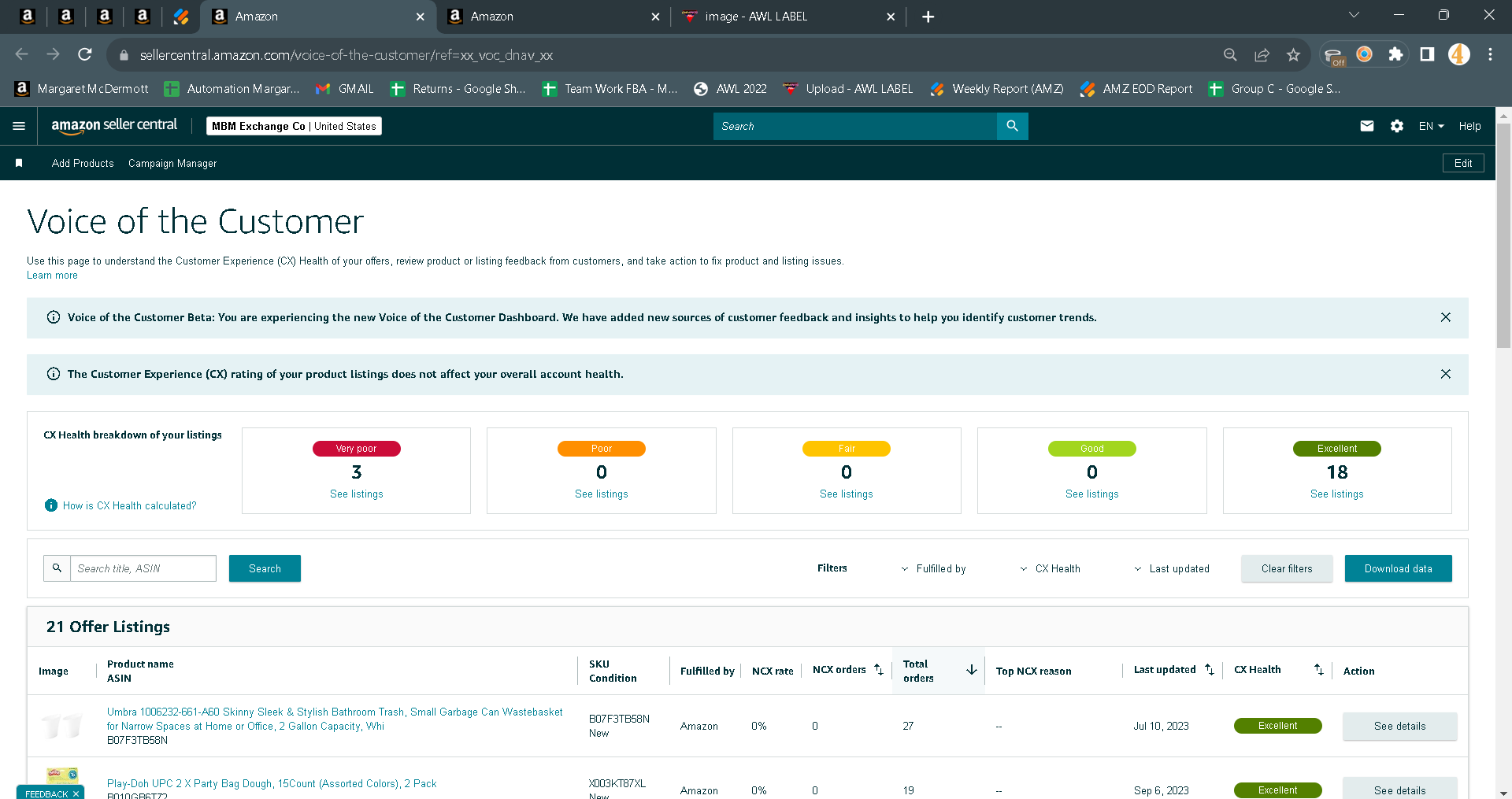Viewport: 1512px width, 799px height.
Task: See listings under Very poor
Action: pyautogui.click(x=356, y=494)
